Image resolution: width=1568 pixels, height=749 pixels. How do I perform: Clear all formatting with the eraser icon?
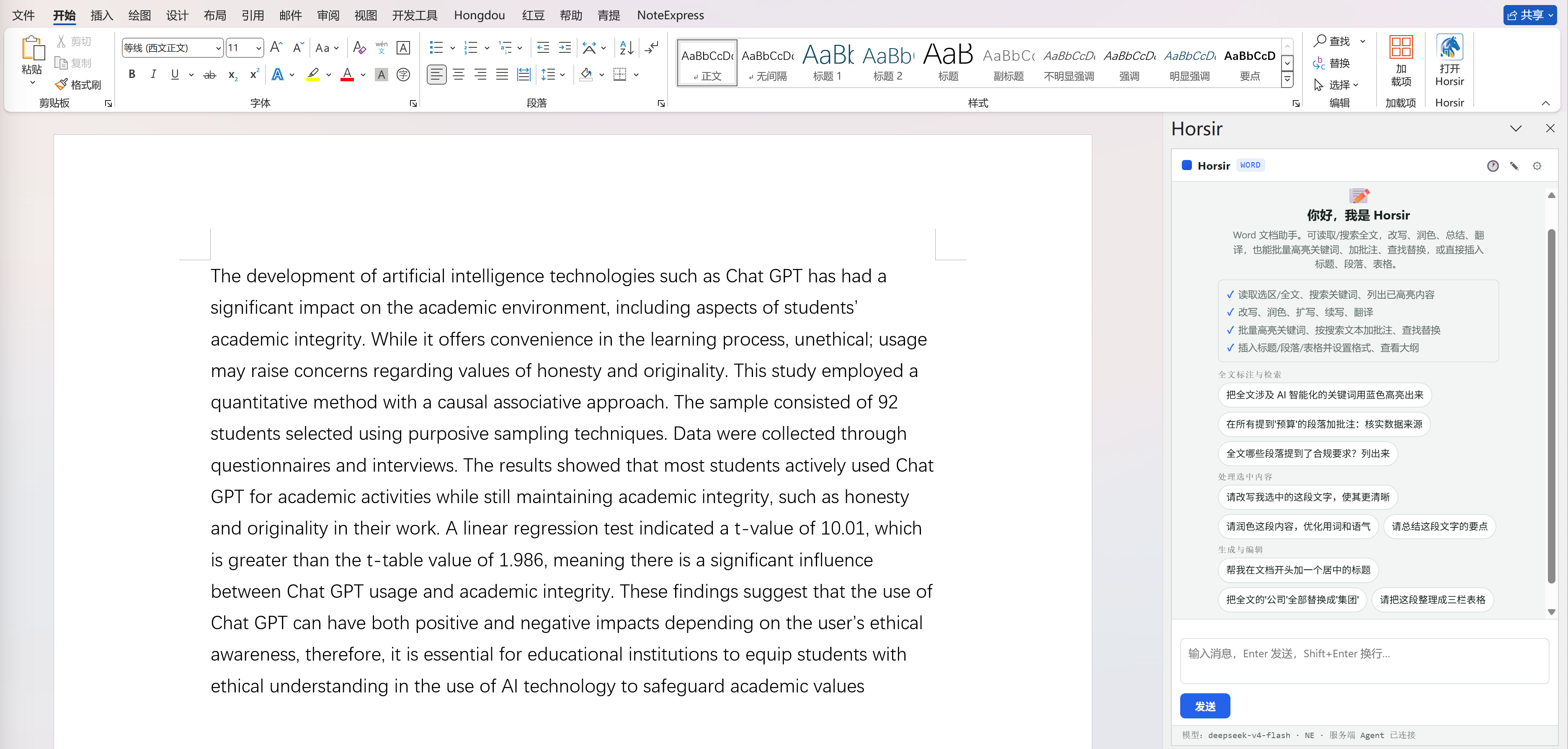(x=359, y=47)
